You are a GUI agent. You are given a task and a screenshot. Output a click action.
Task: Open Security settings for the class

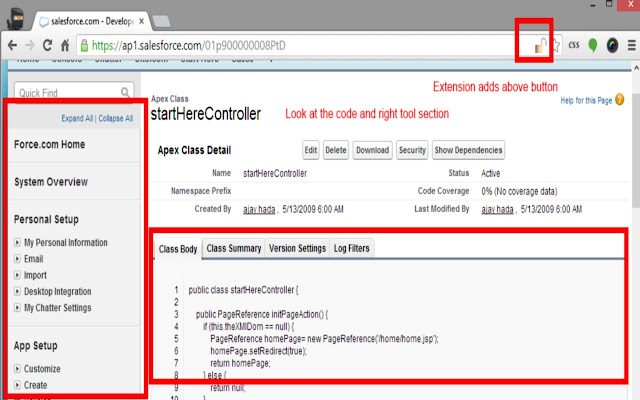[412, 150]
